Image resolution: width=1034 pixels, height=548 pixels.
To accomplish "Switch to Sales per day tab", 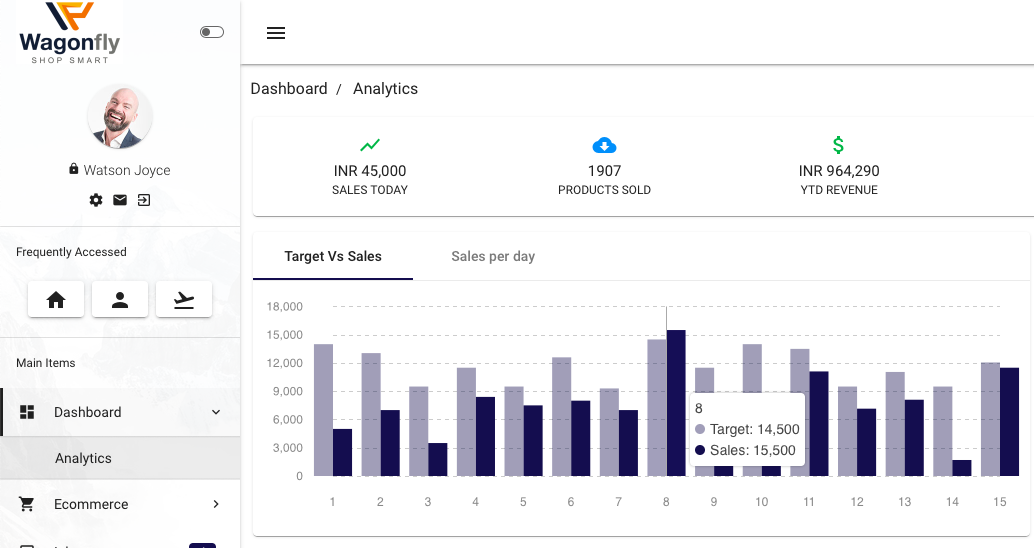I will point(493,257).
